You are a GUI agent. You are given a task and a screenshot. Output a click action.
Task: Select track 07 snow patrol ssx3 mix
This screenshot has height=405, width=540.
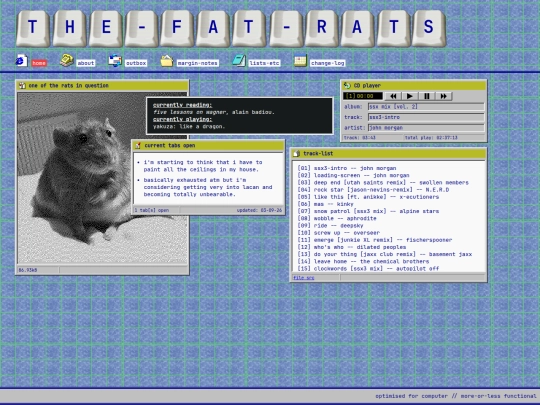pyautogui.click(x=368, y=211)
